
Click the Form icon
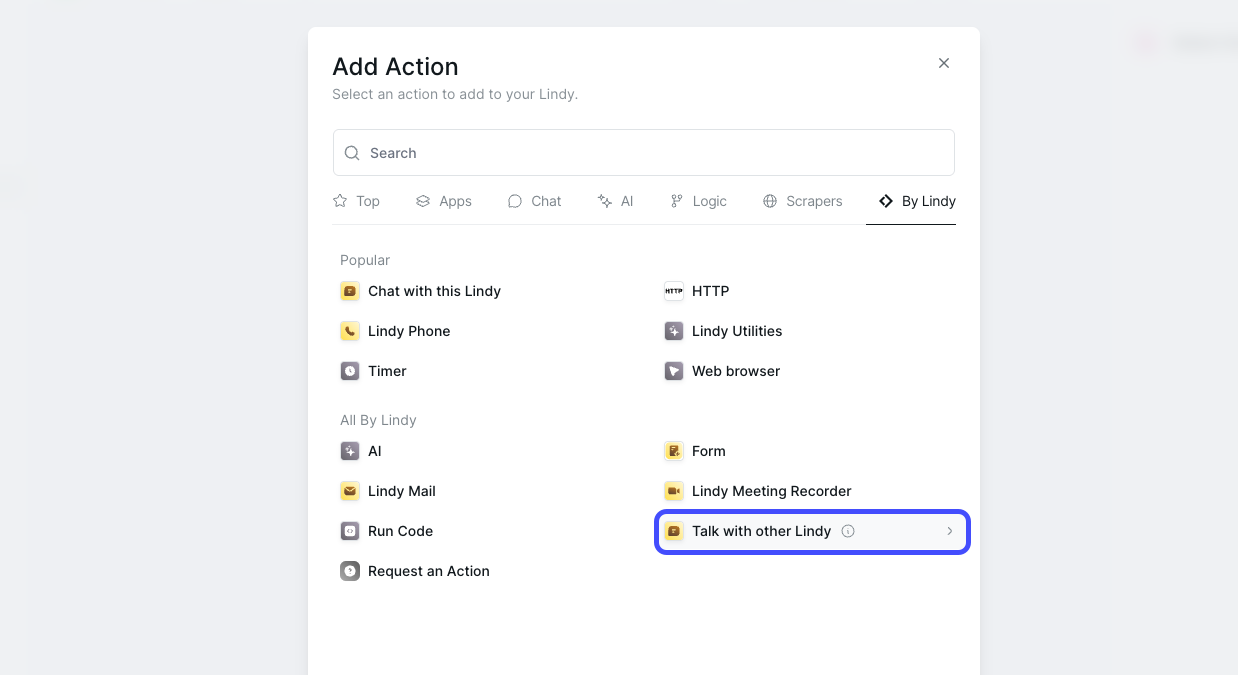[x=674, y=451]
